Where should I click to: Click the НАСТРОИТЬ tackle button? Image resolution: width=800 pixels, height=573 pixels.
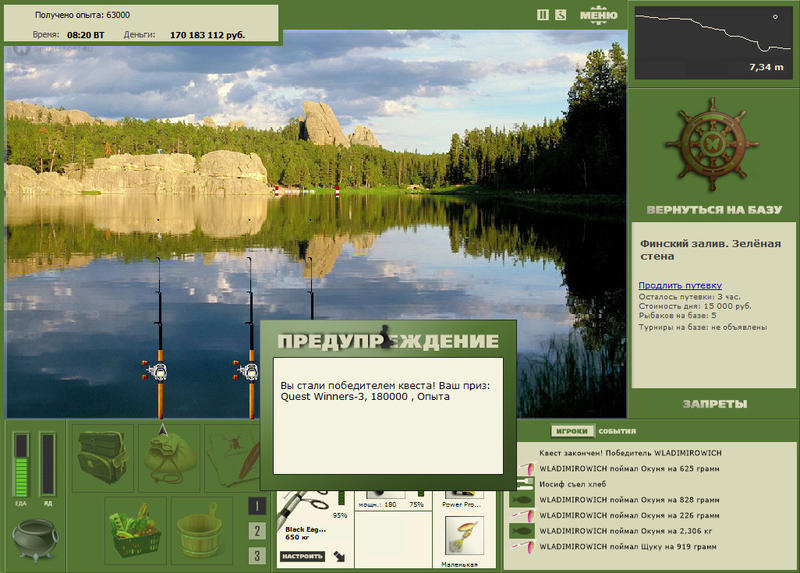pos(303,556)
